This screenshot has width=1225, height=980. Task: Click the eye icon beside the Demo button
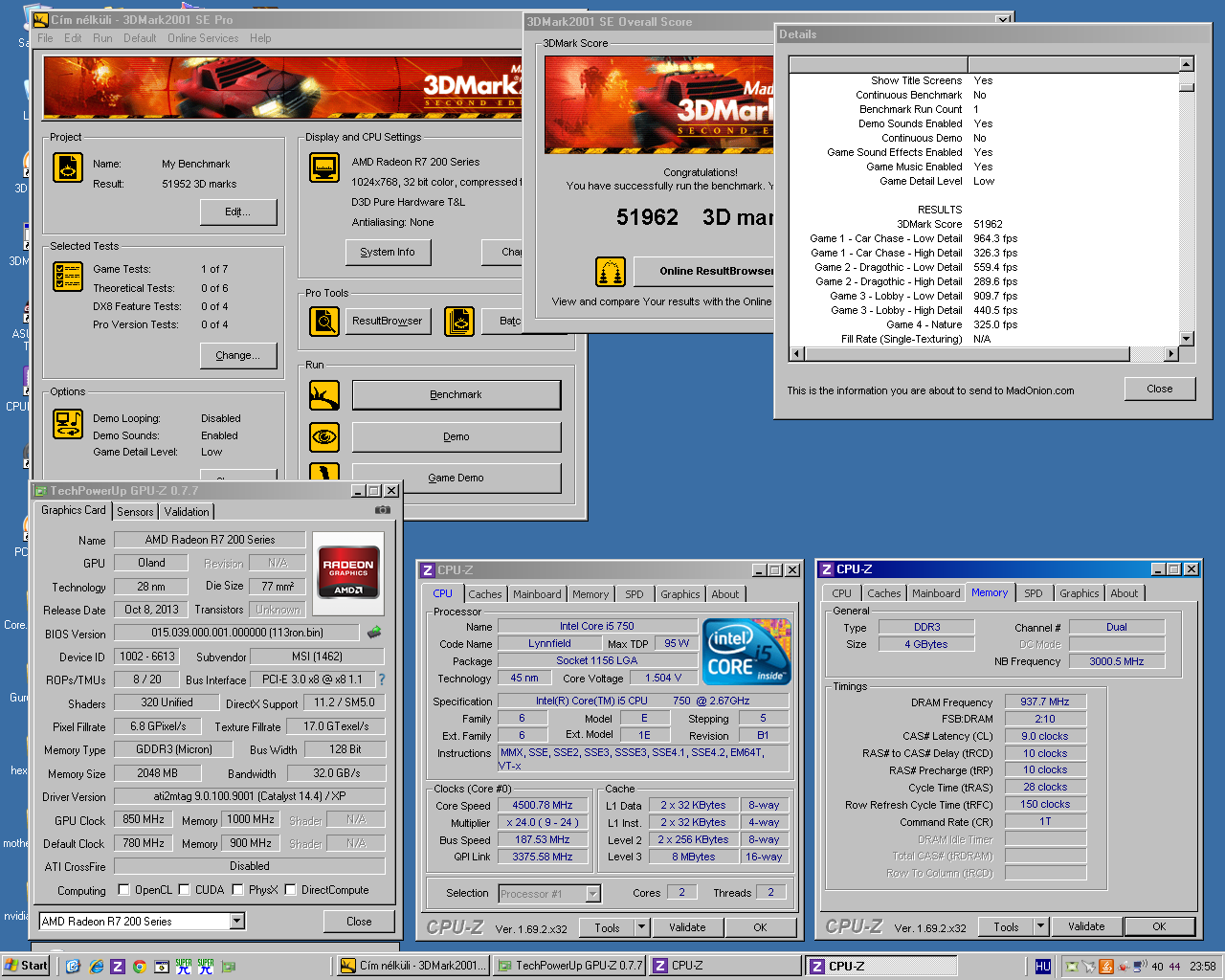324,436
